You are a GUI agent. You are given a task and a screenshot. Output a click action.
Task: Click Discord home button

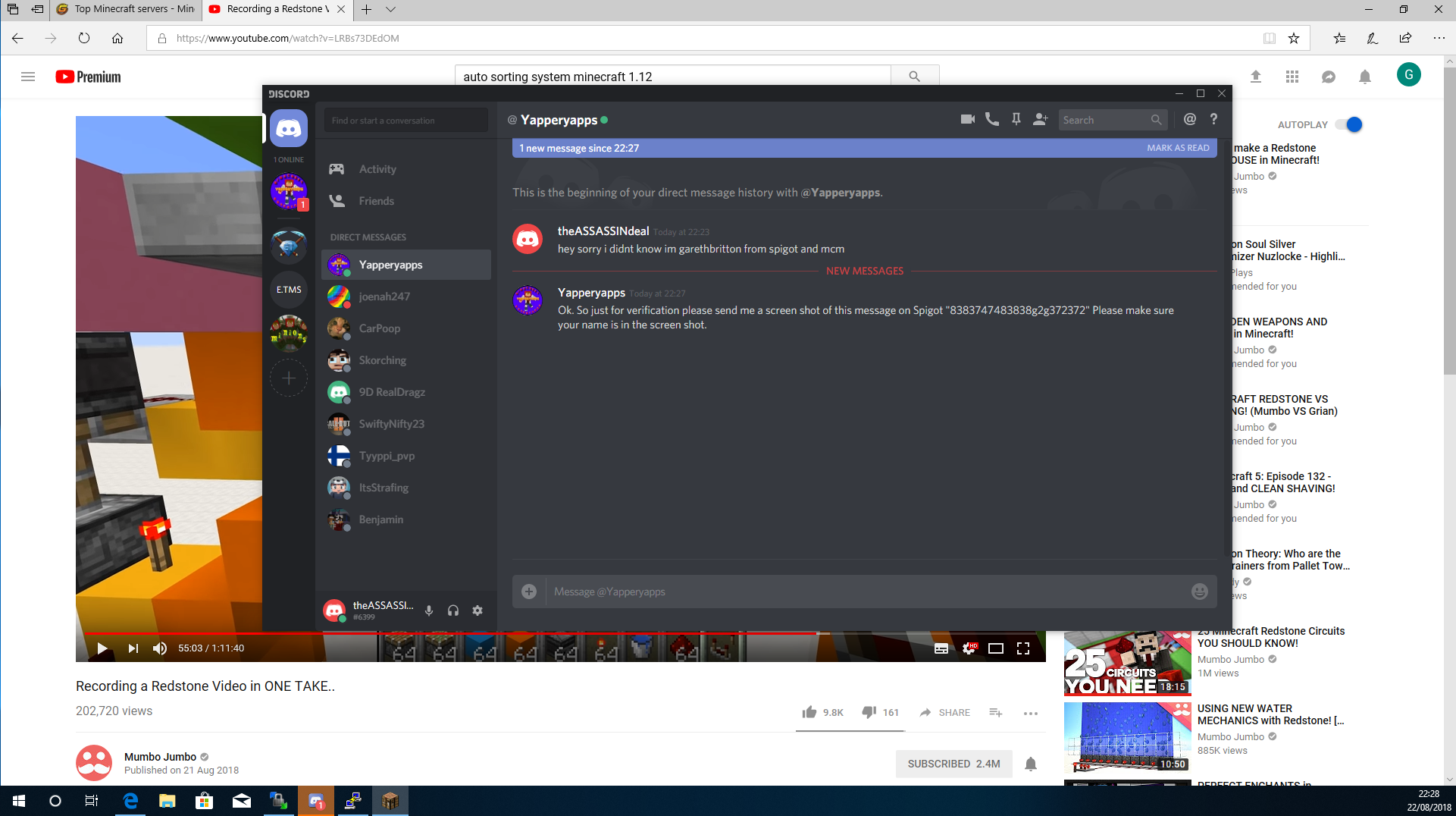(x=289, y=128)
